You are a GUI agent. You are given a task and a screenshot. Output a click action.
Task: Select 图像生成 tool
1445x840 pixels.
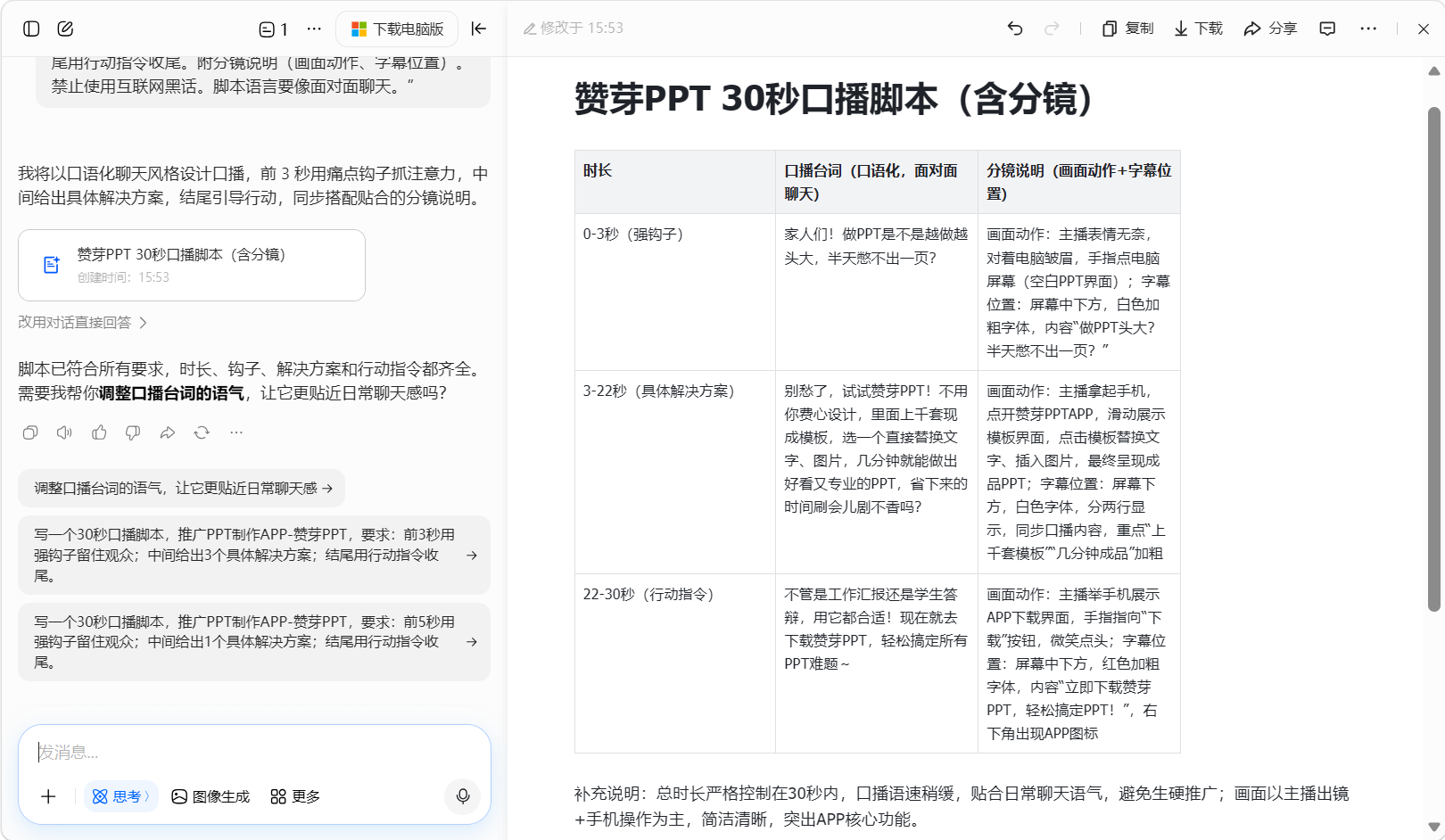tap(211, 796)
